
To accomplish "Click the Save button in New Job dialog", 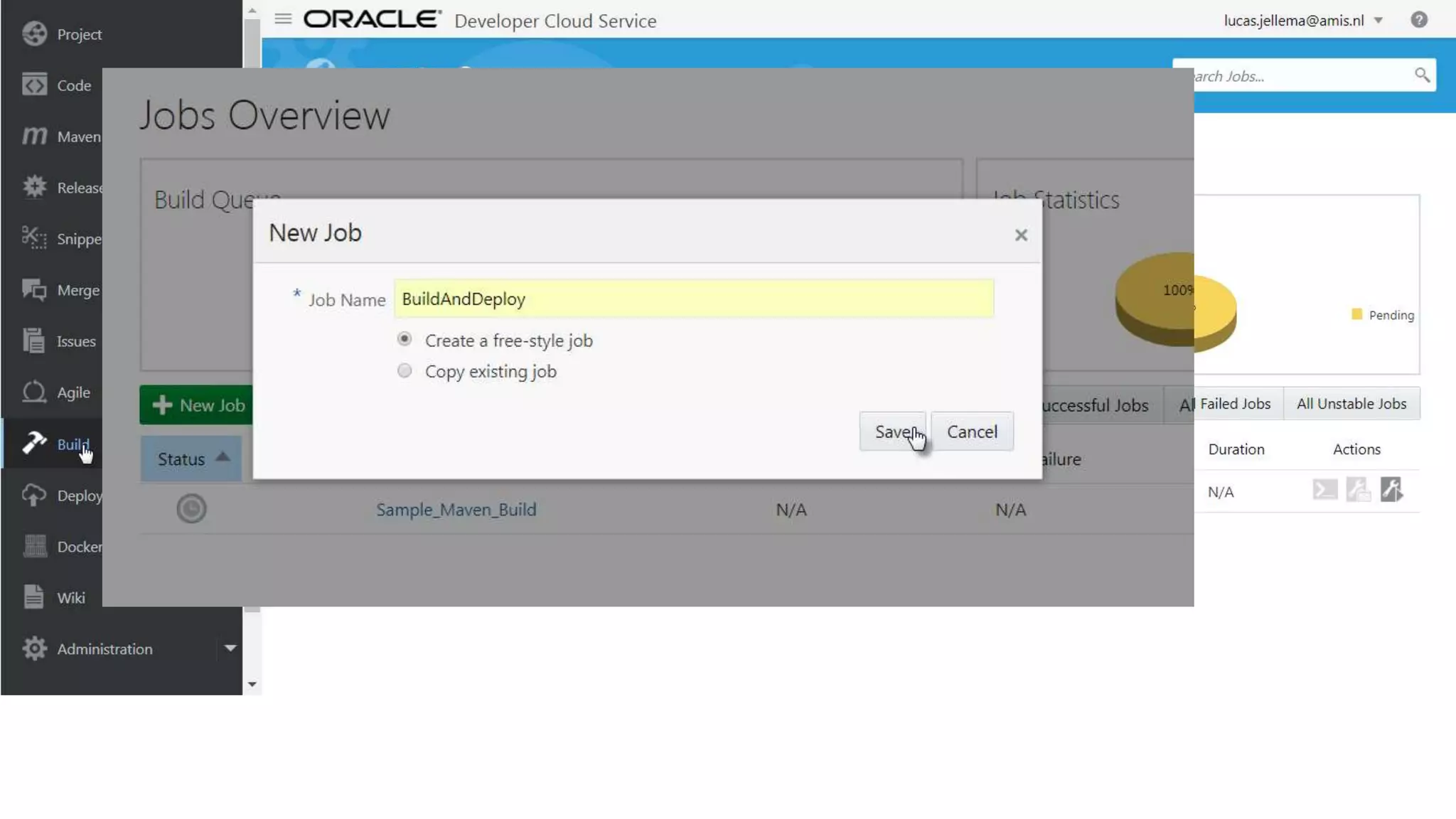I will (x=892, y=432).
